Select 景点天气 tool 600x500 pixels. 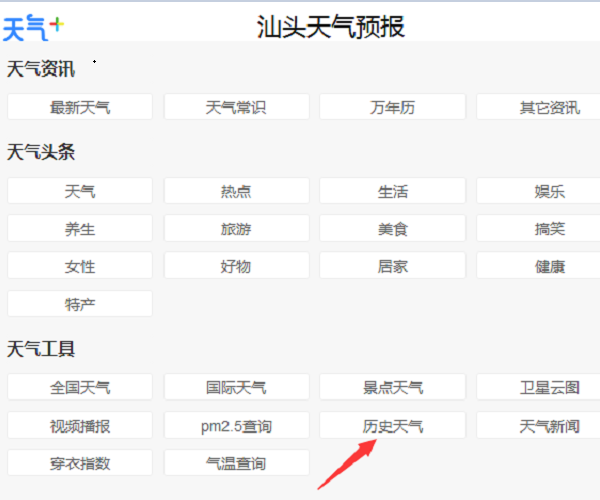(393, 387)
